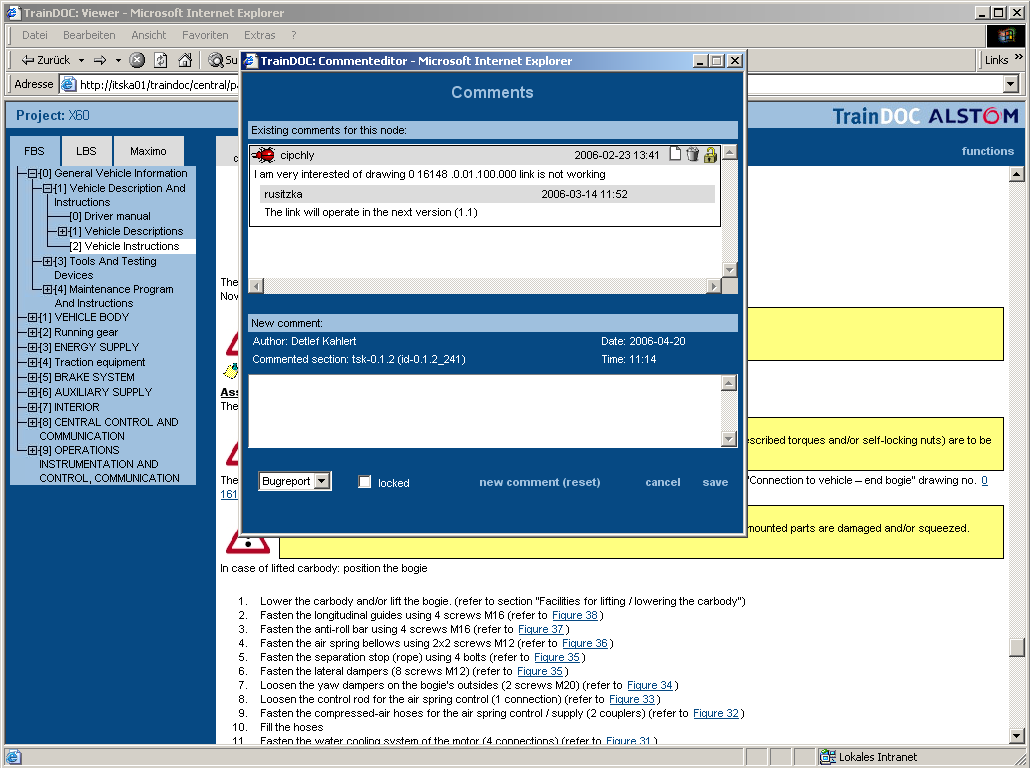Select the Vehicle Instructions tree item
This screenshot has width=1030, height=768.
tap(124, 246)
